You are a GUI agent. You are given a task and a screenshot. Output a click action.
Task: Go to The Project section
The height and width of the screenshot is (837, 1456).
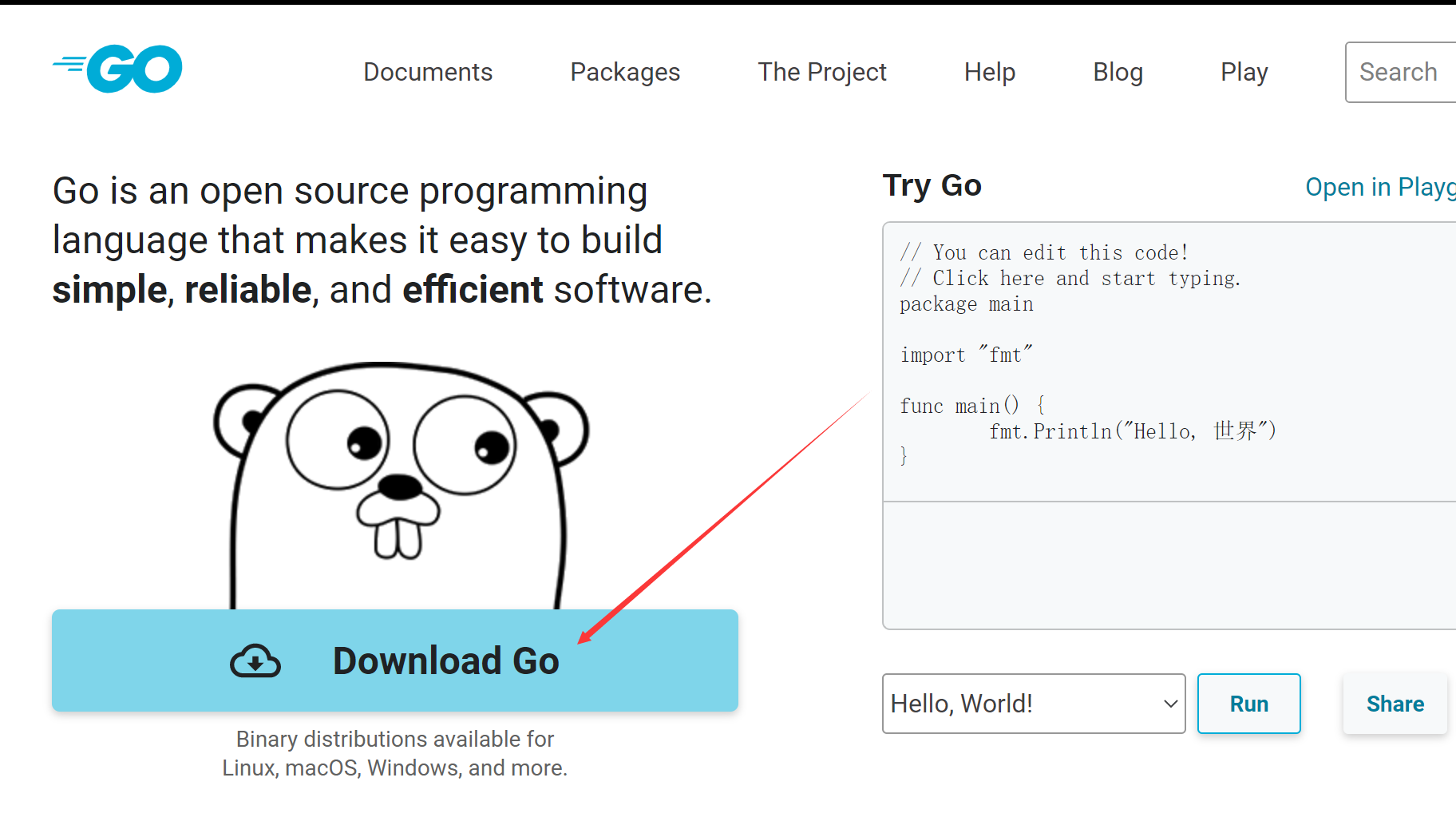822,72
